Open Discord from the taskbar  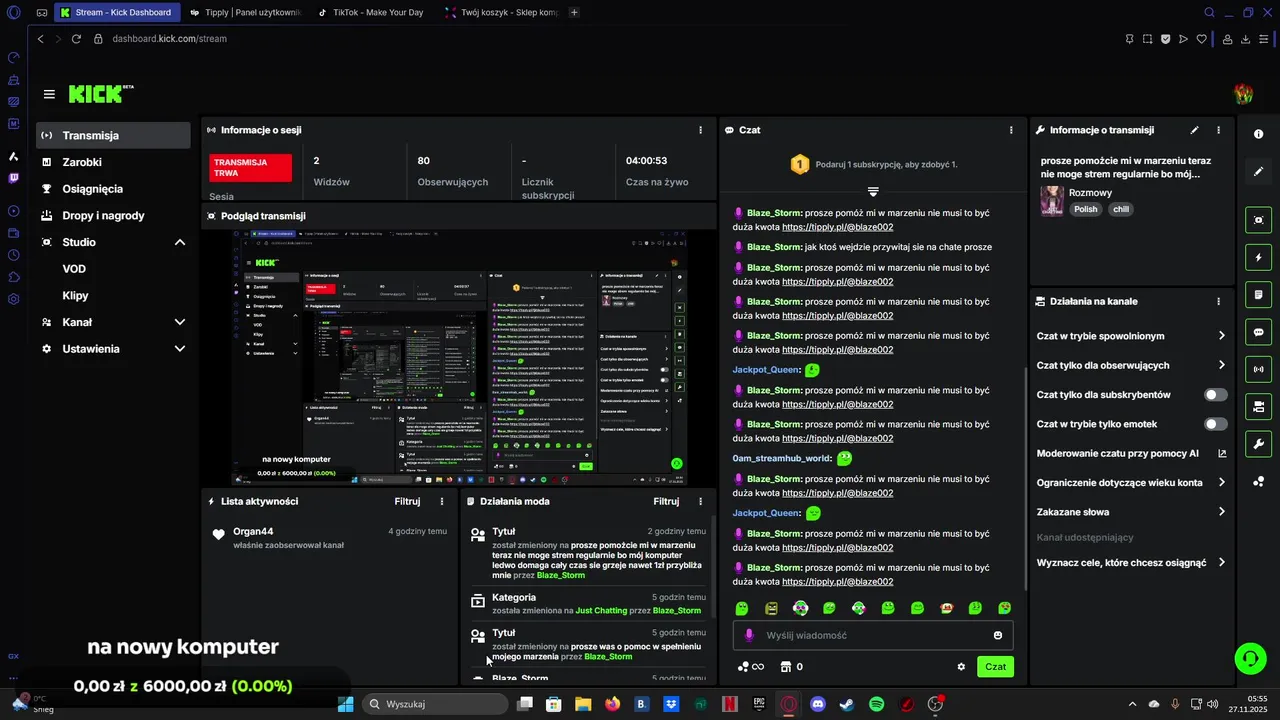(x=818, y=704)
